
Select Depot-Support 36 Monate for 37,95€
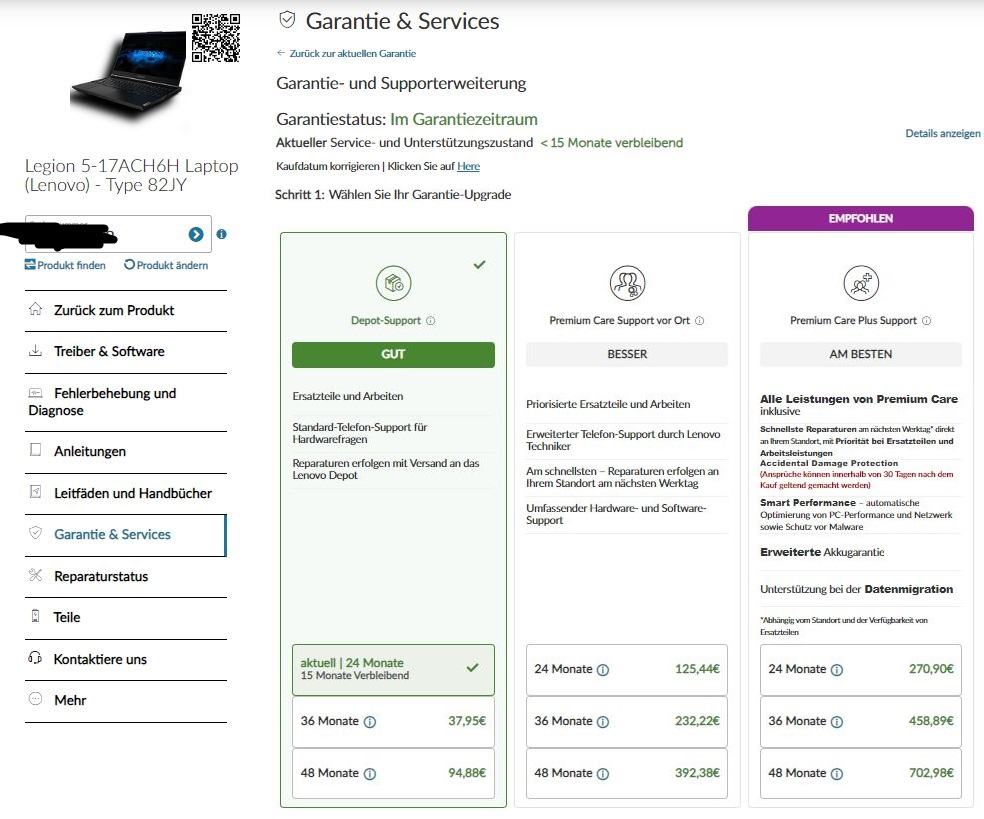pos(393,721)
